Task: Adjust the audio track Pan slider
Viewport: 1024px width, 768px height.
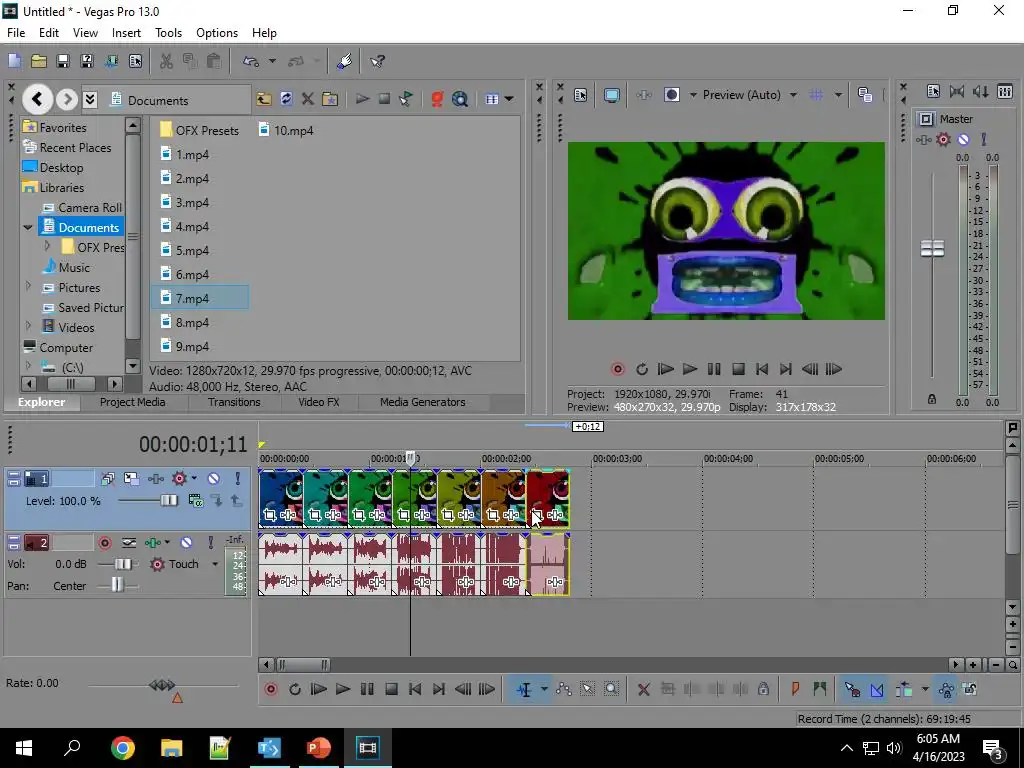Action: (x=117, y=585)
